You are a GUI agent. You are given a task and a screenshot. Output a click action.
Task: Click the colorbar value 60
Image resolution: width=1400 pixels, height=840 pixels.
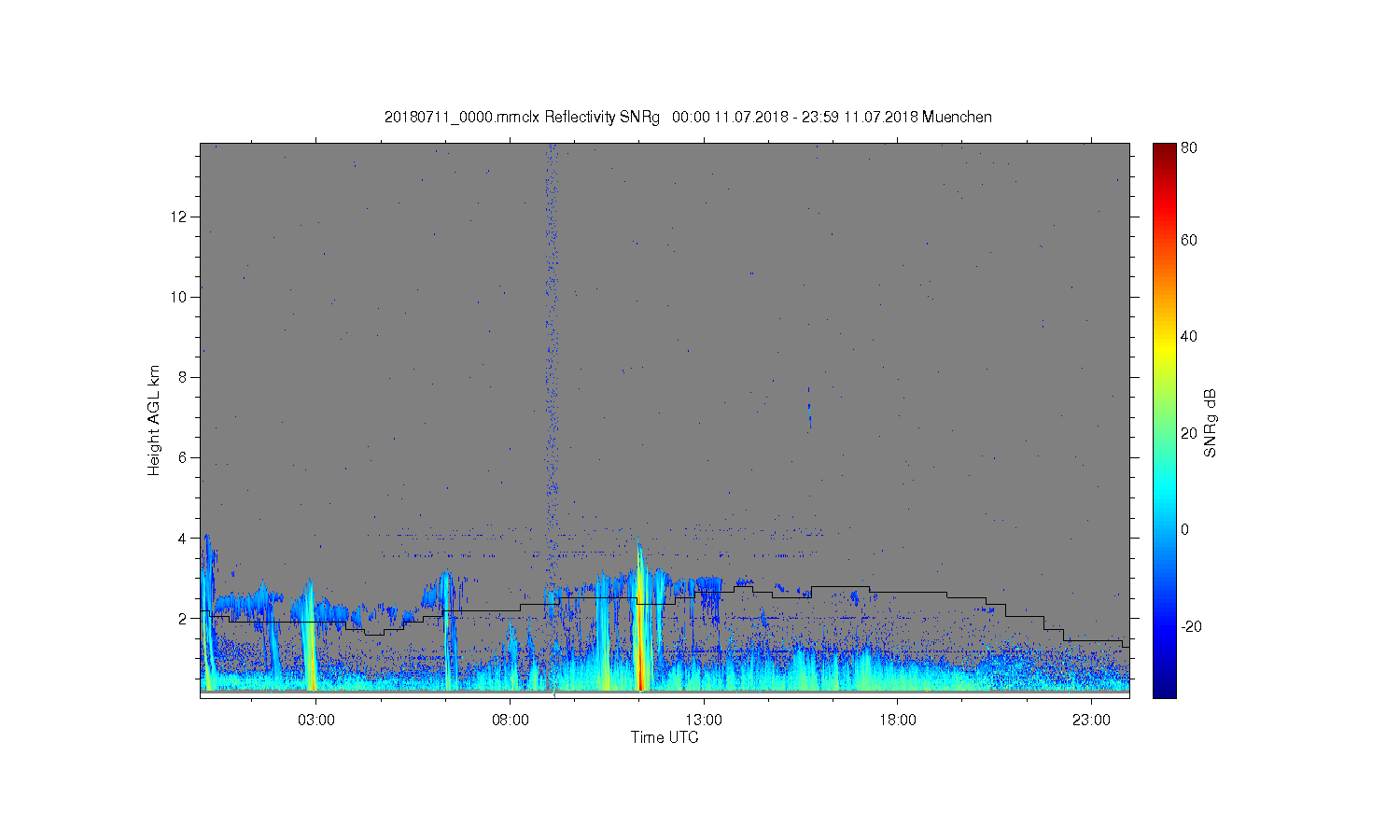pyautogui.click(x=1189, y=240)
